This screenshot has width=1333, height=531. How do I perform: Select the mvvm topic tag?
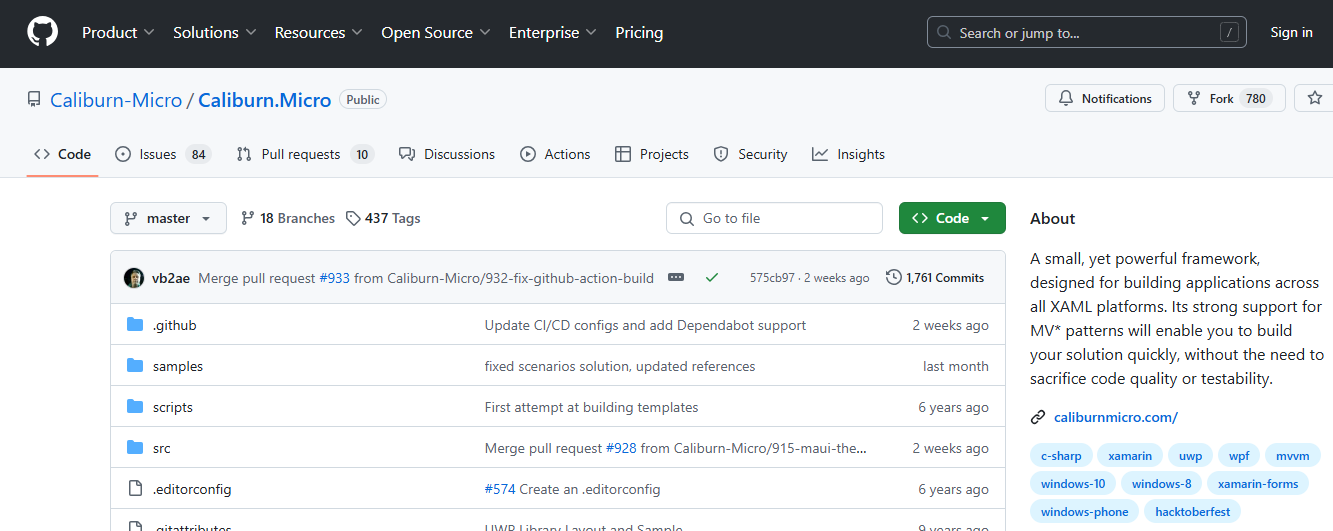click(1293, 456)
